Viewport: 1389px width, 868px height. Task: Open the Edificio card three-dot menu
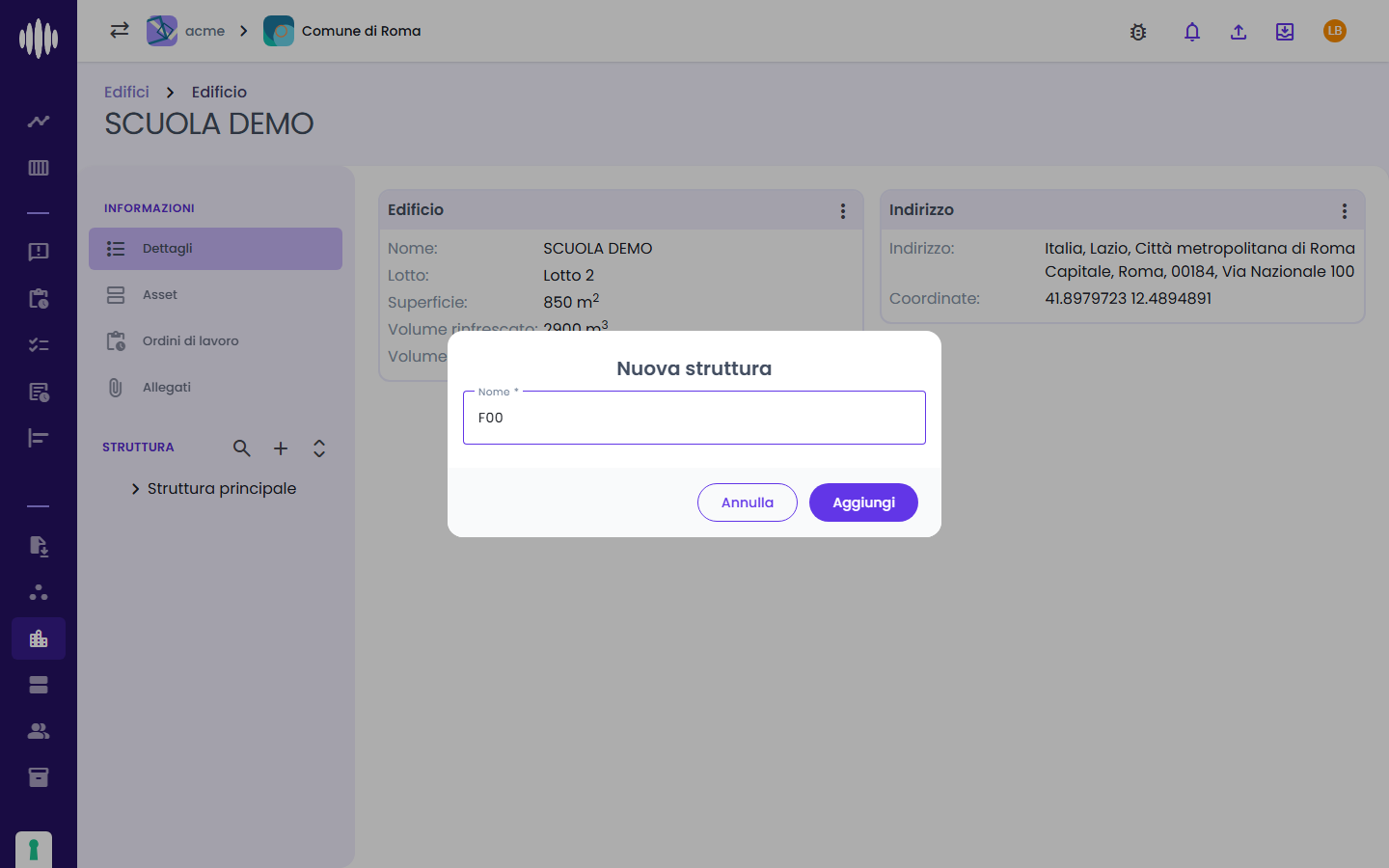(843, 210)
